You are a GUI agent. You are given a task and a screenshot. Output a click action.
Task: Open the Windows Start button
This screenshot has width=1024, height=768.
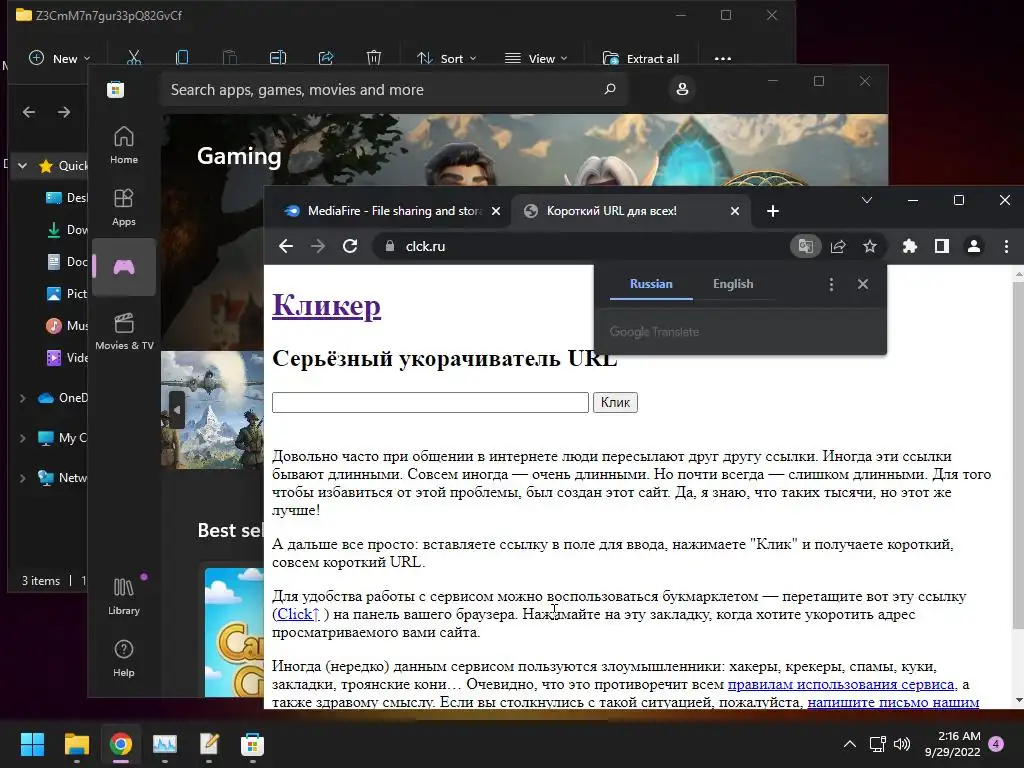(32, 744)
